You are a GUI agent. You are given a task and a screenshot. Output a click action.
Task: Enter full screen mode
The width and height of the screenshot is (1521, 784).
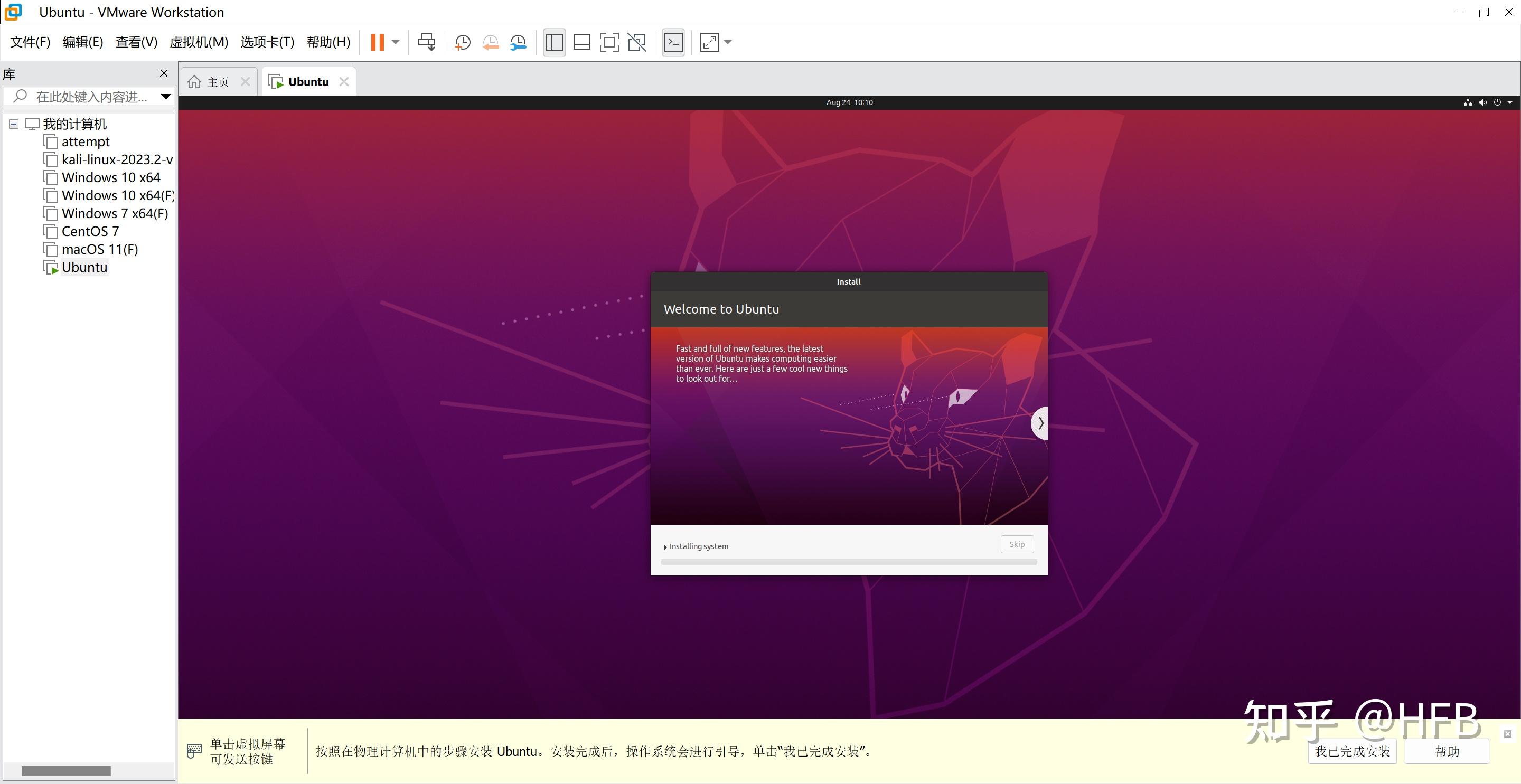tap(609, 42)
